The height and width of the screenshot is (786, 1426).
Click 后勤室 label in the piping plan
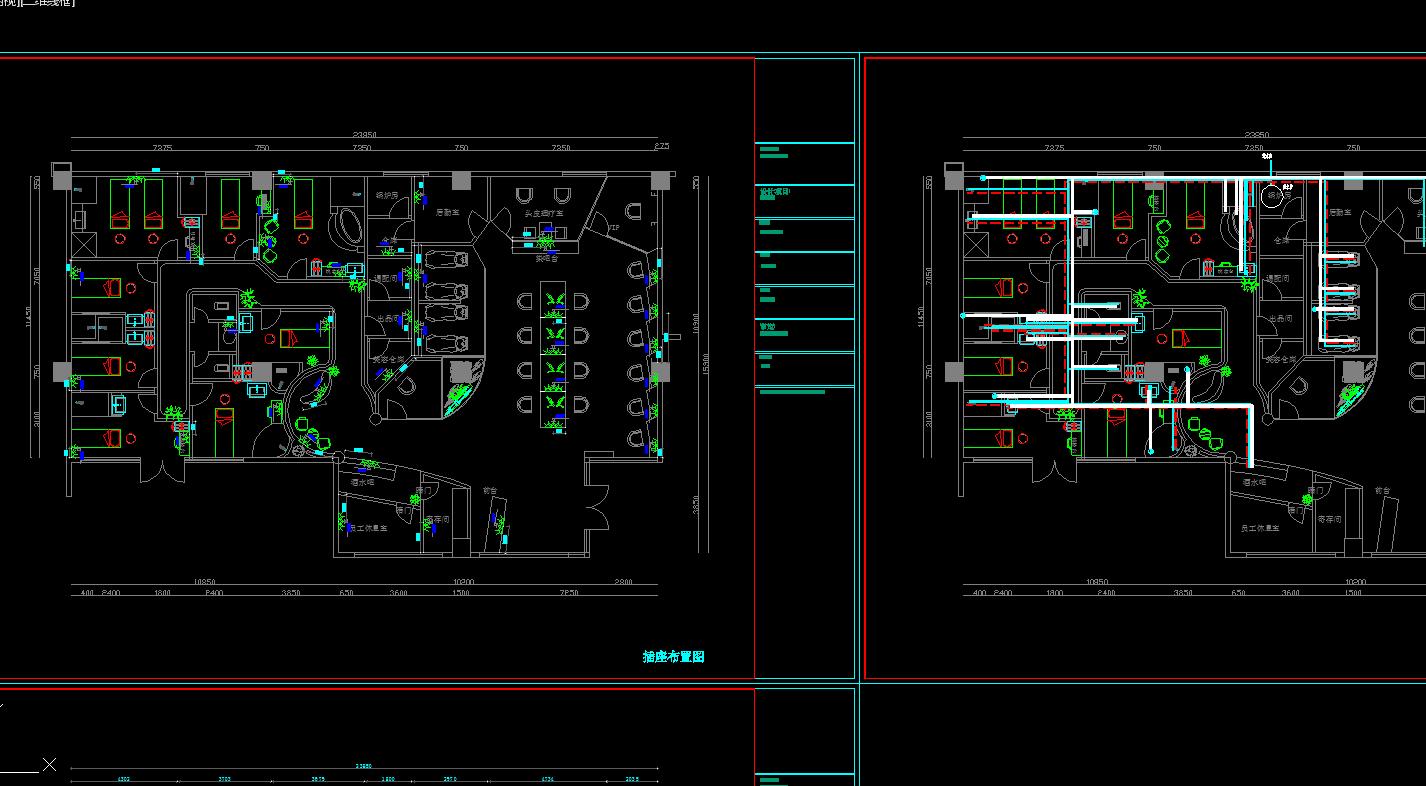point(1339,212)
